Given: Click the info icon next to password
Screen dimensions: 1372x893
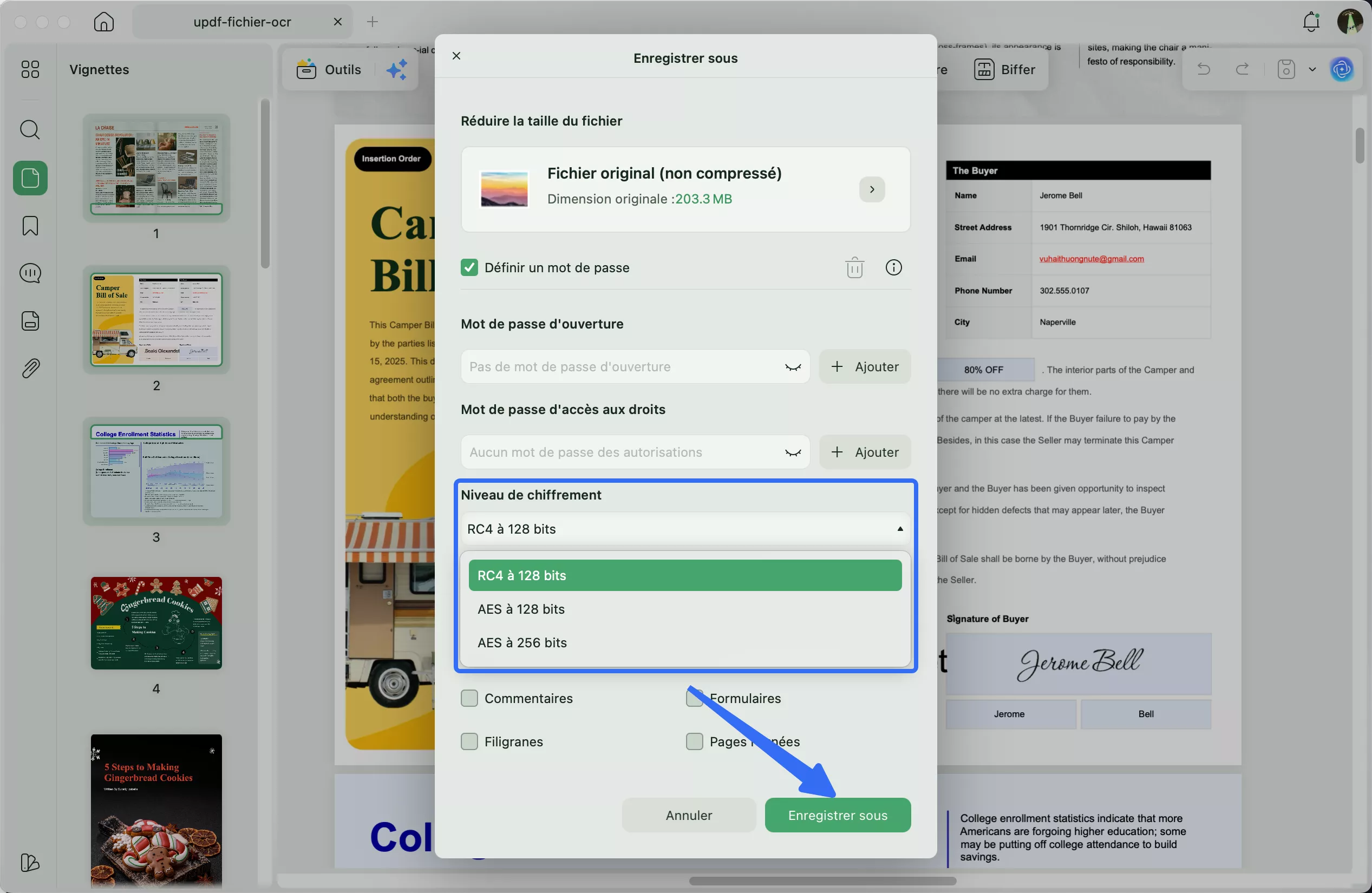Looking at the screenshot, I should 893,267.
